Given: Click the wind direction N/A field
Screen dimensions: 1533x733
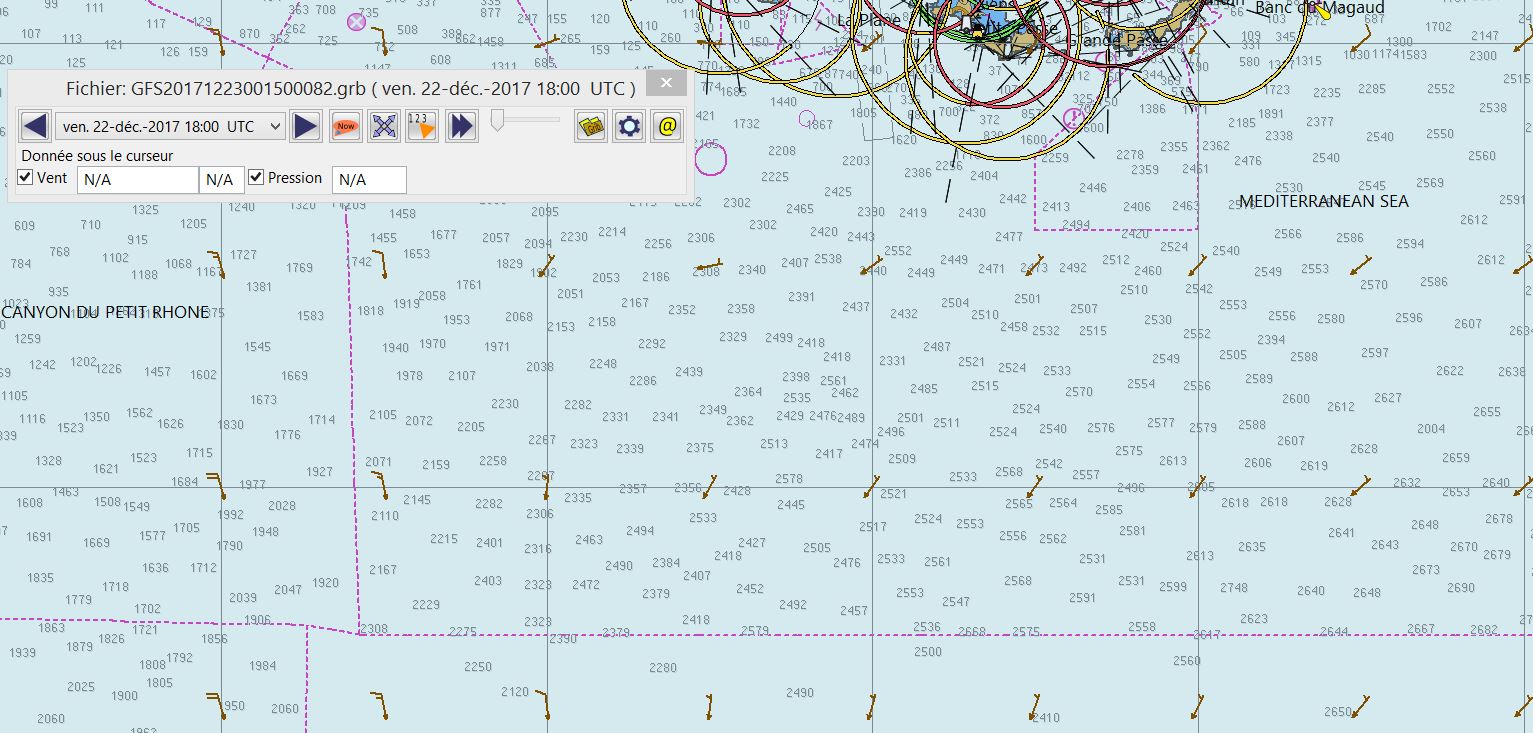Looking at the screenshot, I should click(221, 180).
